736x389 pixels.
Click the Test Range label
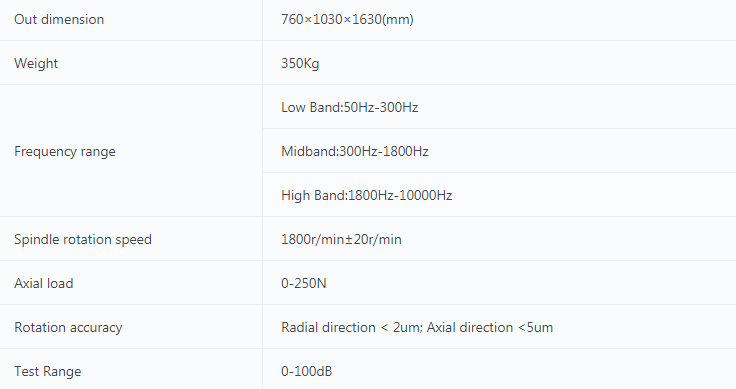pyautogui.click(x=48, y=371)
